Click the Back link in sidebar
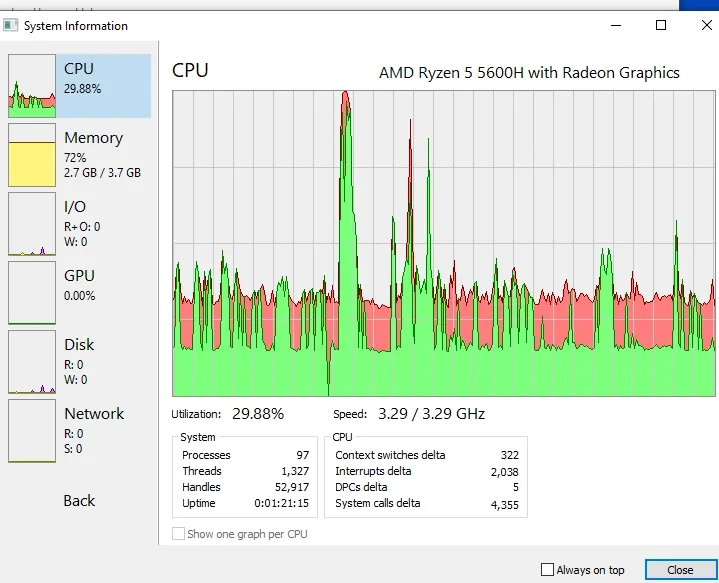This screenshot has height=583, width=719. pos(79,500)
